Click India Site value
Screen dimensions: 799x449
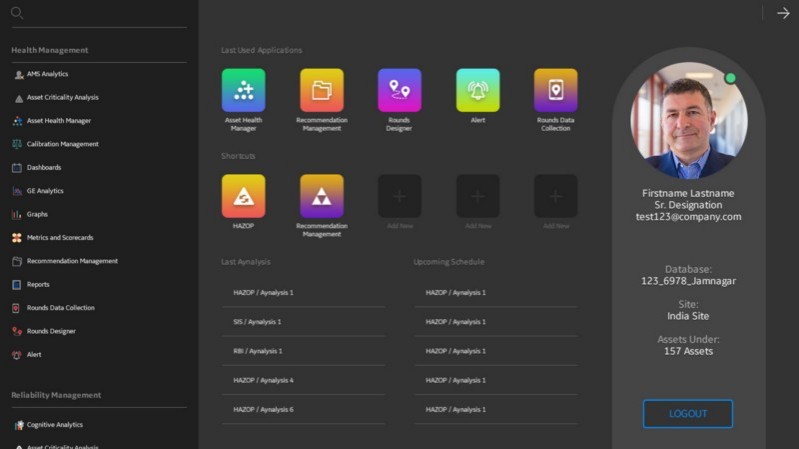point(688,316)
